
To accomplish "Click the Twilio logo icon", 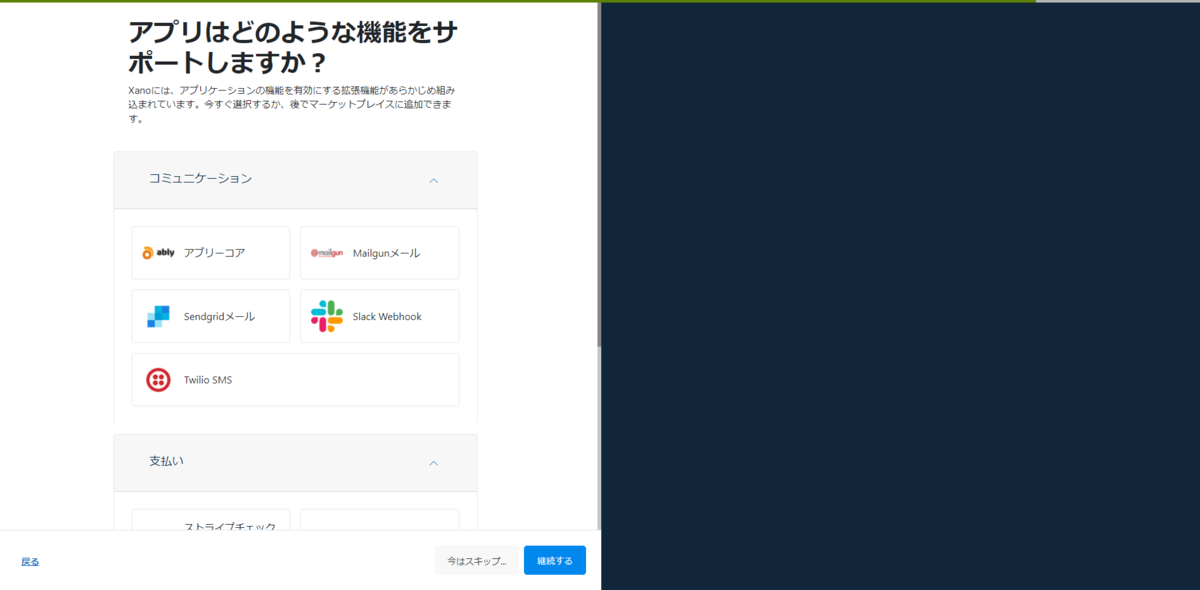I will click(156, 379).
